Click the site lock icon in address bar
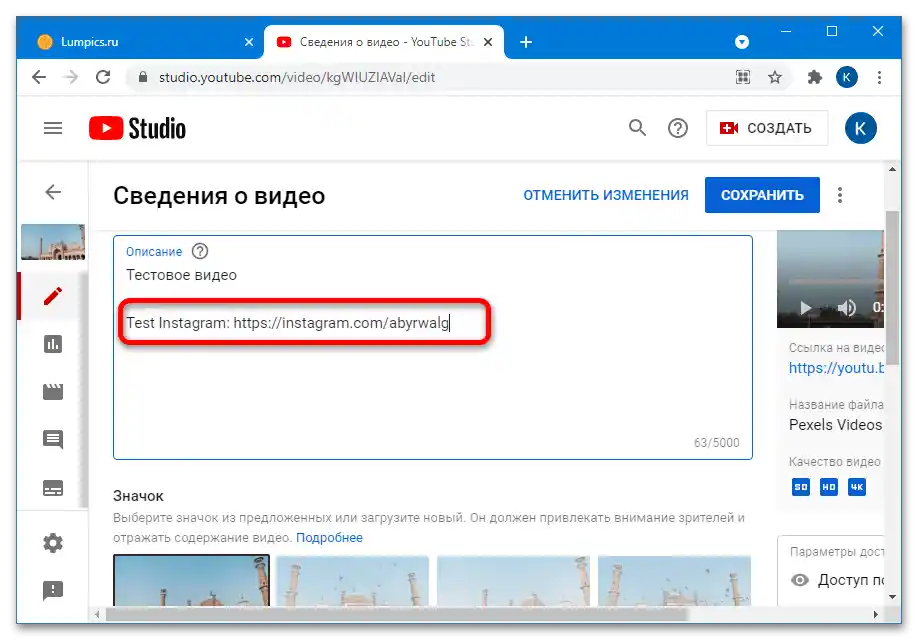Viewport: 918px width, 640px height. coord(142,77)
